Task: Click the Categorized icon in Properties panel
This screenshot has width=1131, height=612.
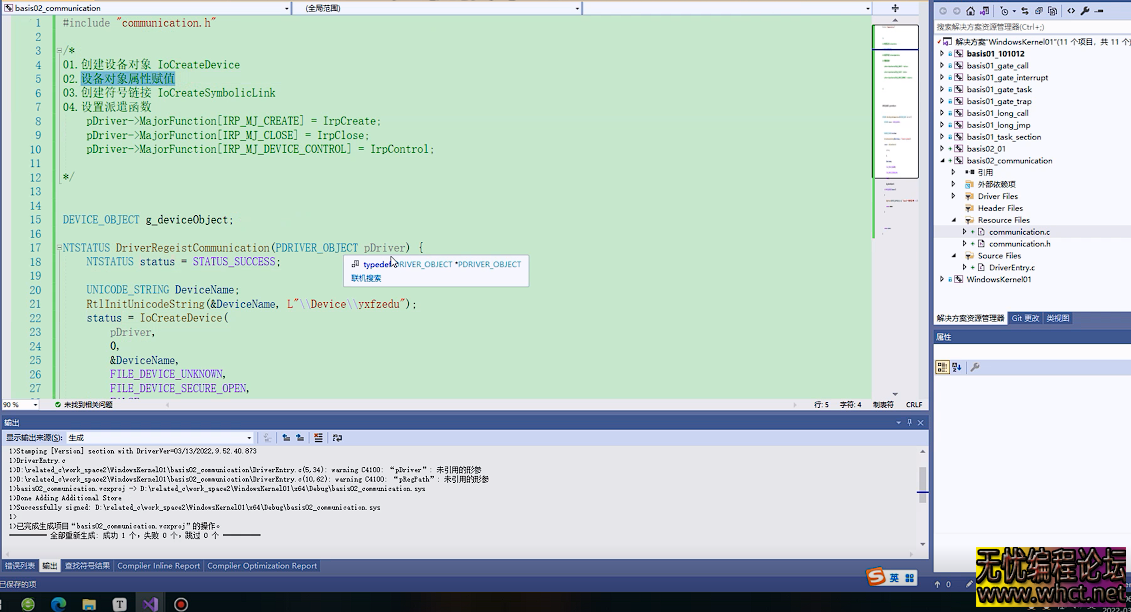Action: (x=942, y=368)
